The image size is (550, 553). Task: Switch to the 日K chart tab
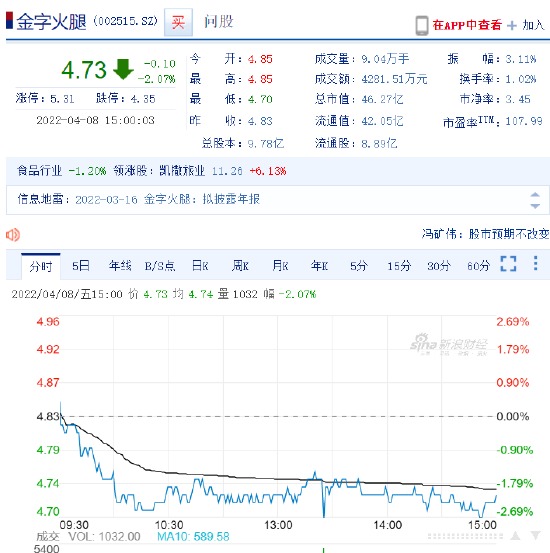tap(200, 266)
